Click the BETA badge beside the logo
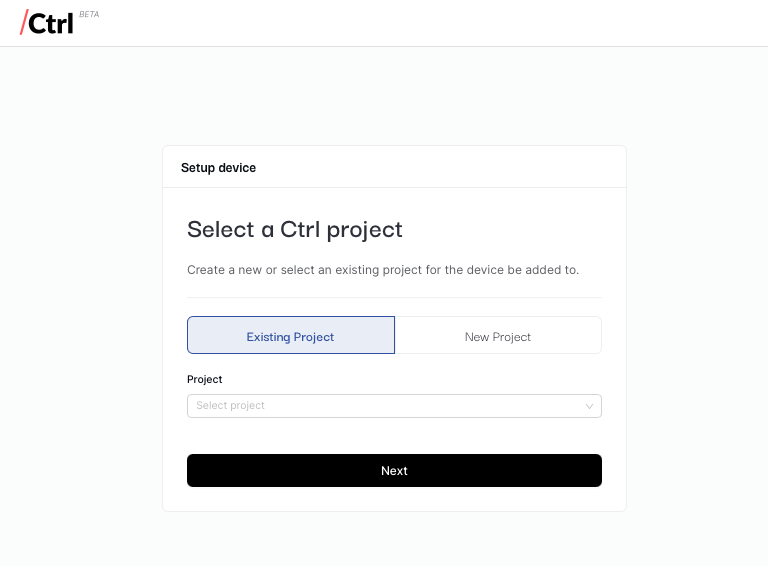The width and height of the screenshot is (768, 566). tap(89, 15)
